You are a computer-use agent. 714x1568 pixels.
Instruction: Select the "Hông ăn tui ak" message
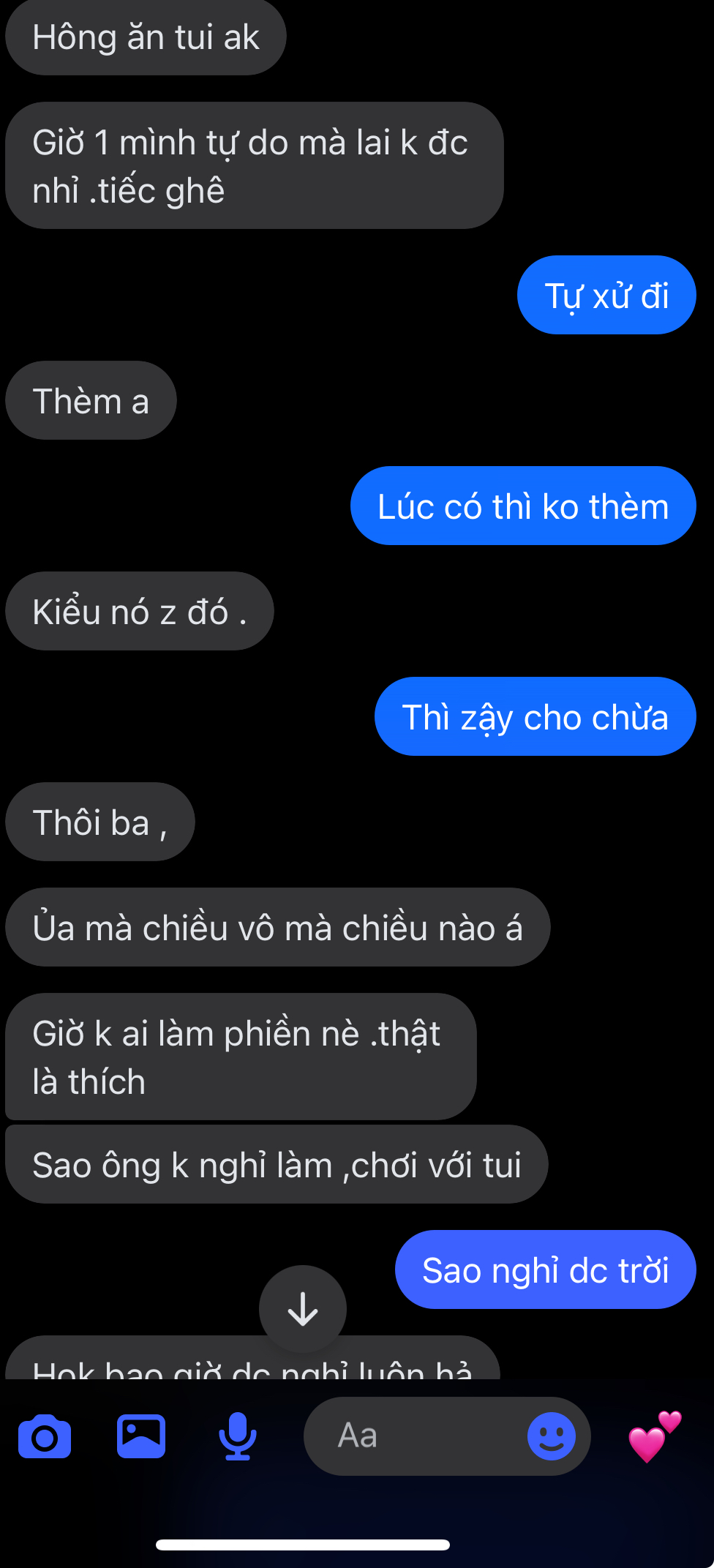(146, 37)
